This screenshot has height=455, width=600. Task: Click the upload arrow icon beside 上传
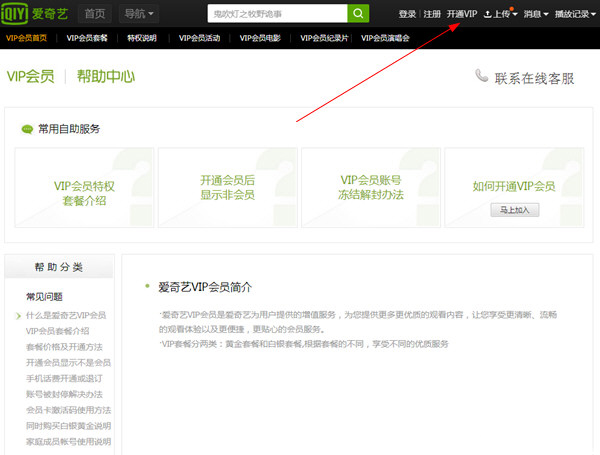[x=487, y=14]
